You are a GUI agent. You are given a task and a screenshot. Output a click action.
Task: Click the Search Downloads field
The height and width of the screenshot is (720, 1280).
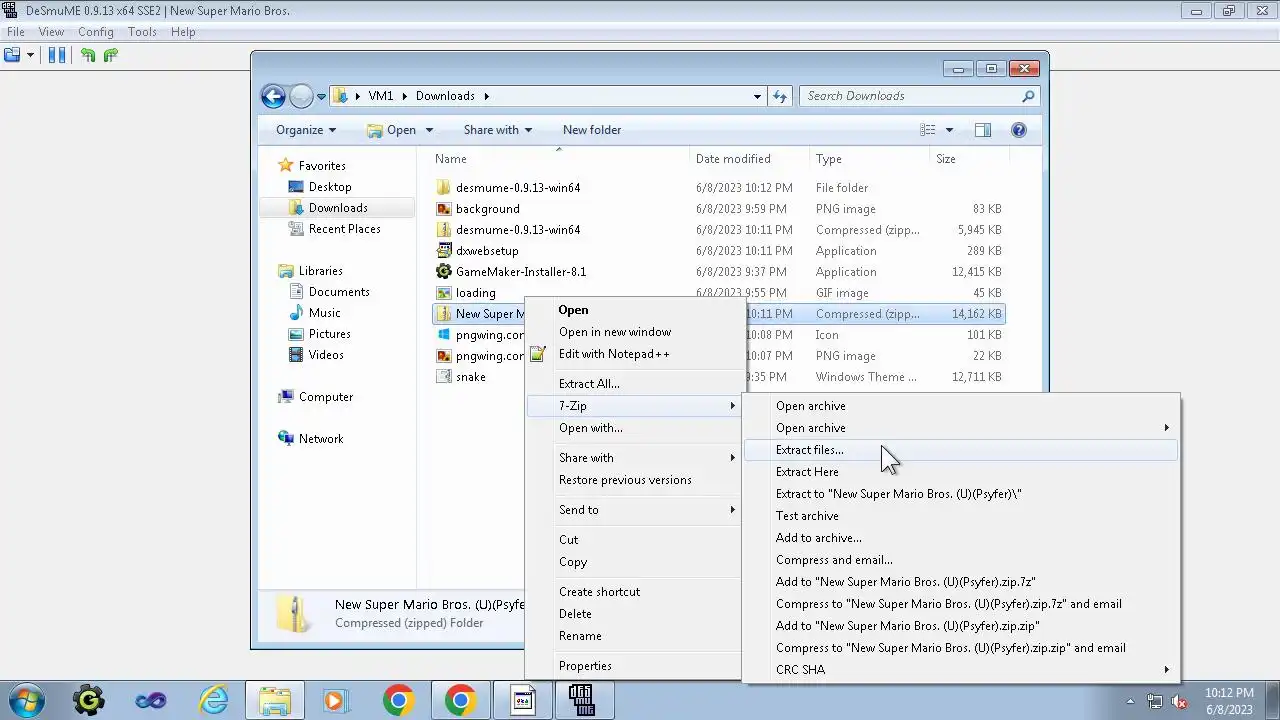point(919,96)
